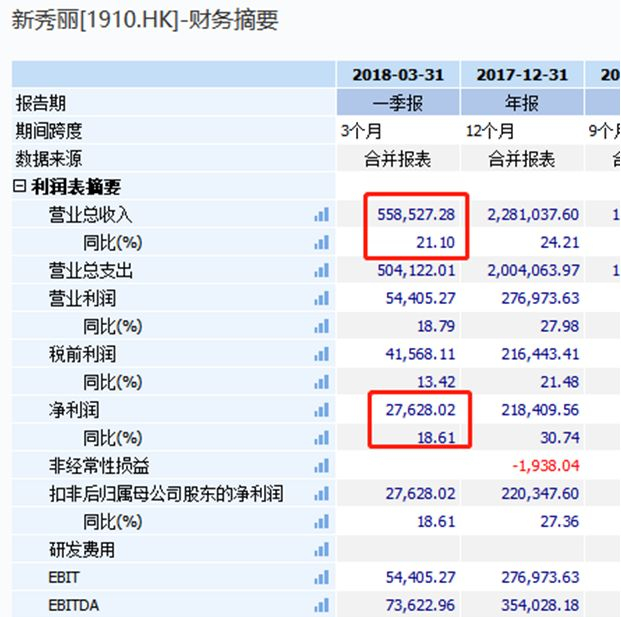Open chart icon for 扣非后 同比(%) row

tap(322, 522)
